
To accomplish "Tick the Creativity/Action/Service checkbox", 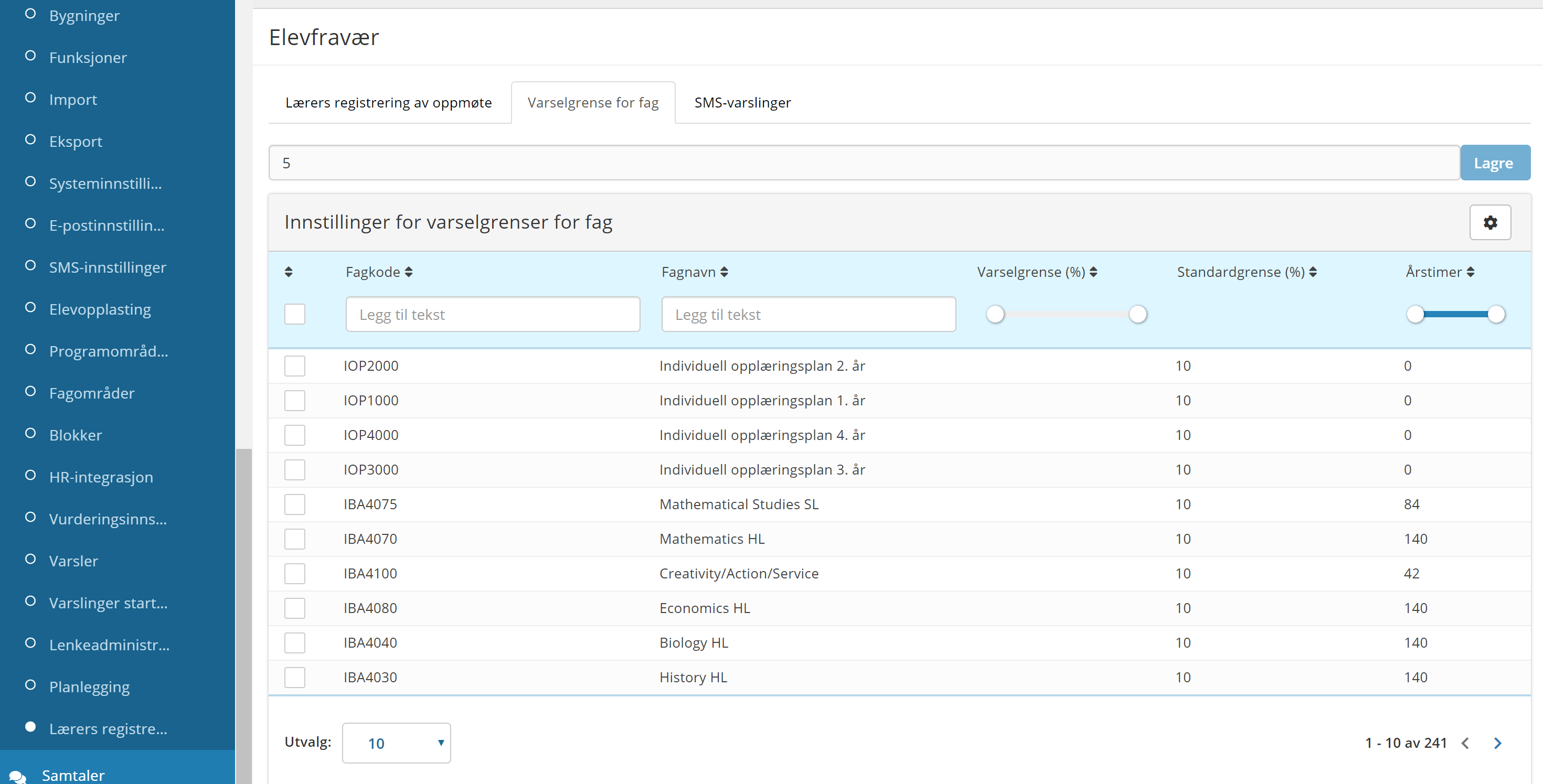I will 295,574.
